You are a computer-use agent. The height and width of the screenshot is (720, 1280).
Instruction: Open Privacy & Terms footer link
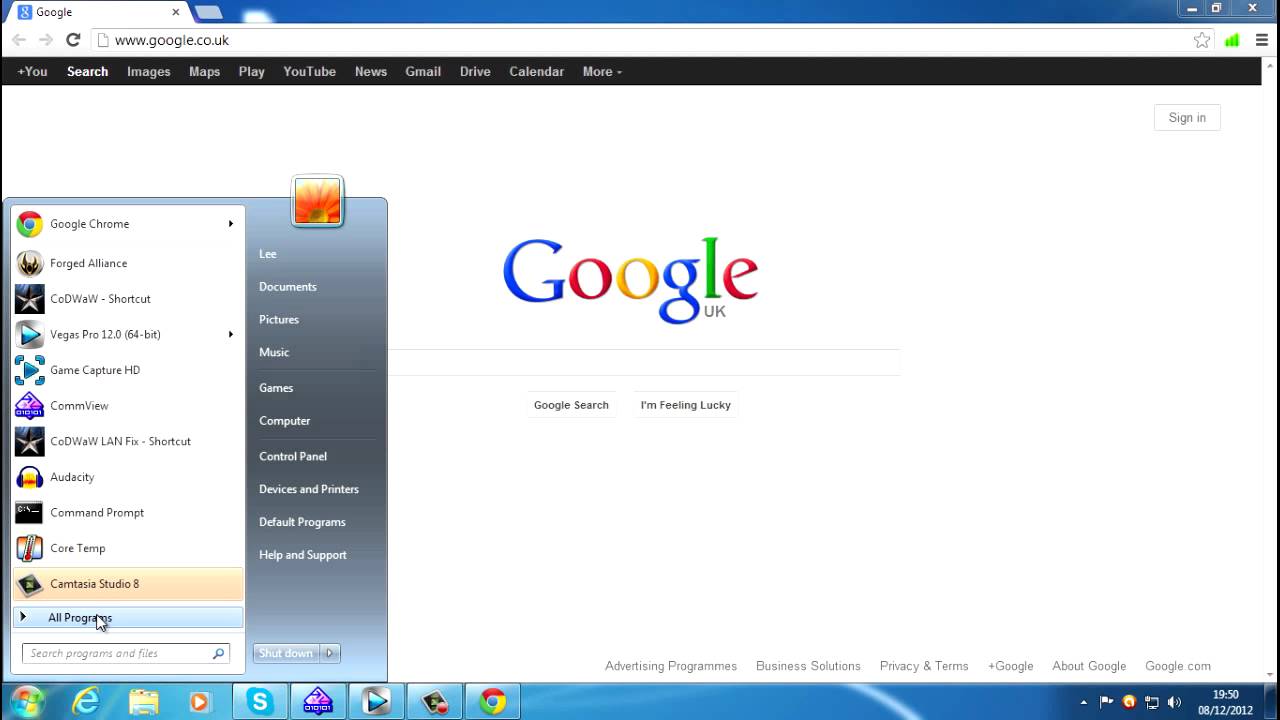coord(924,666)
